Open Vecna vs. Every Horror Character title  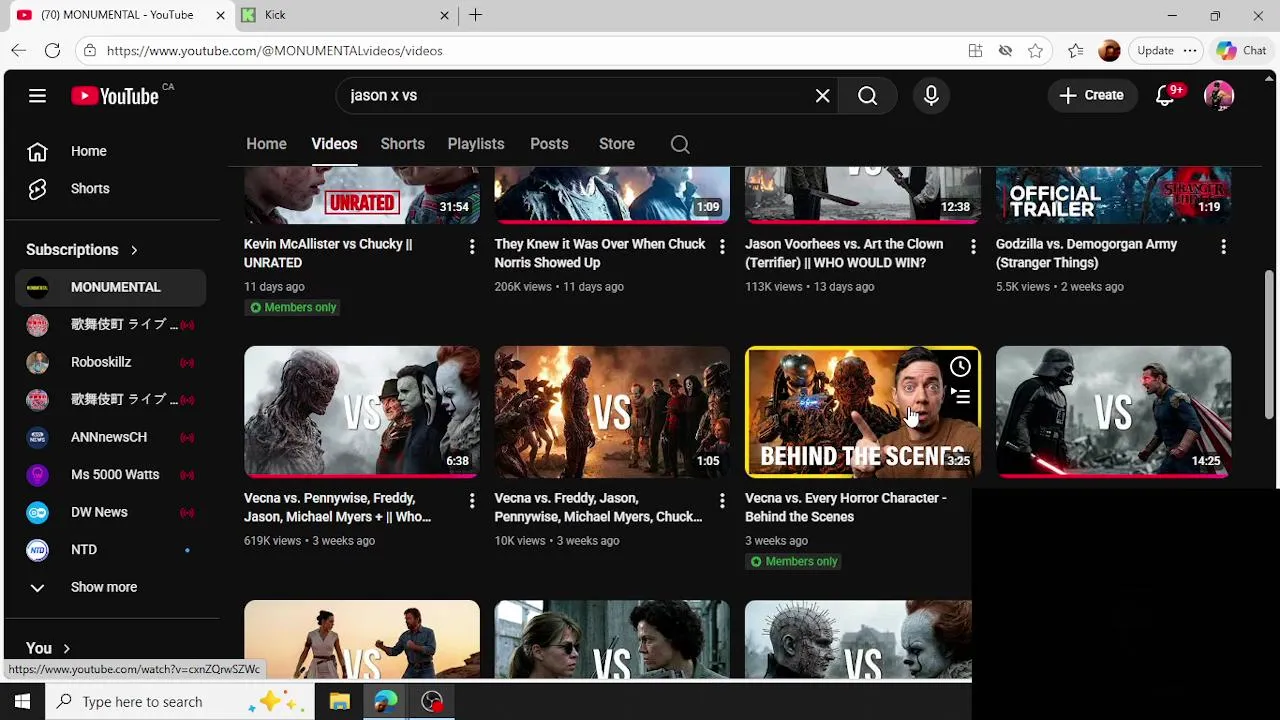click(845, 508)
